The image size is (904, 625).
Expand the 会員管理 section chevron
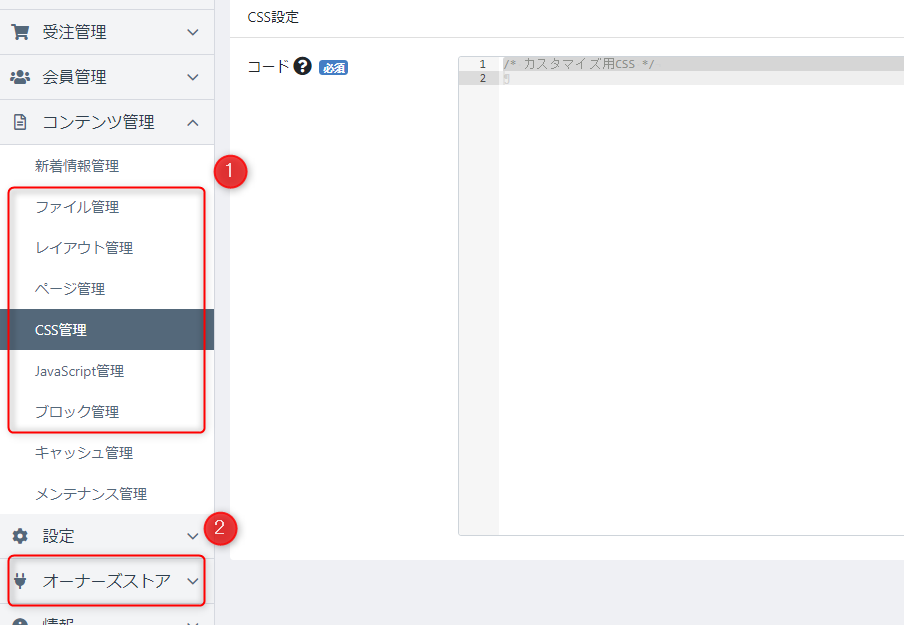(x=193, y=77)
